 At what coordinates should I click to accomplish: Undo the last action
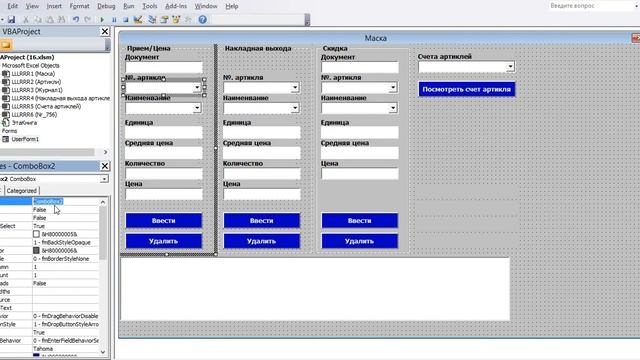pos(76,20)
